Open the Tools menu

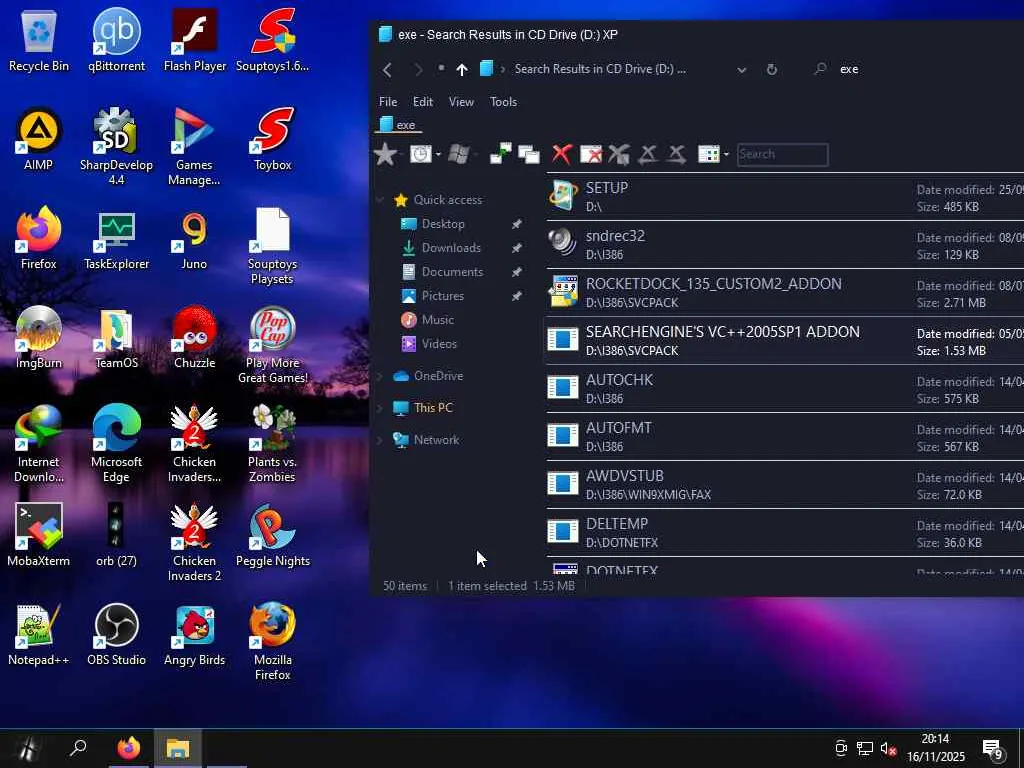[x=504, y=102]
